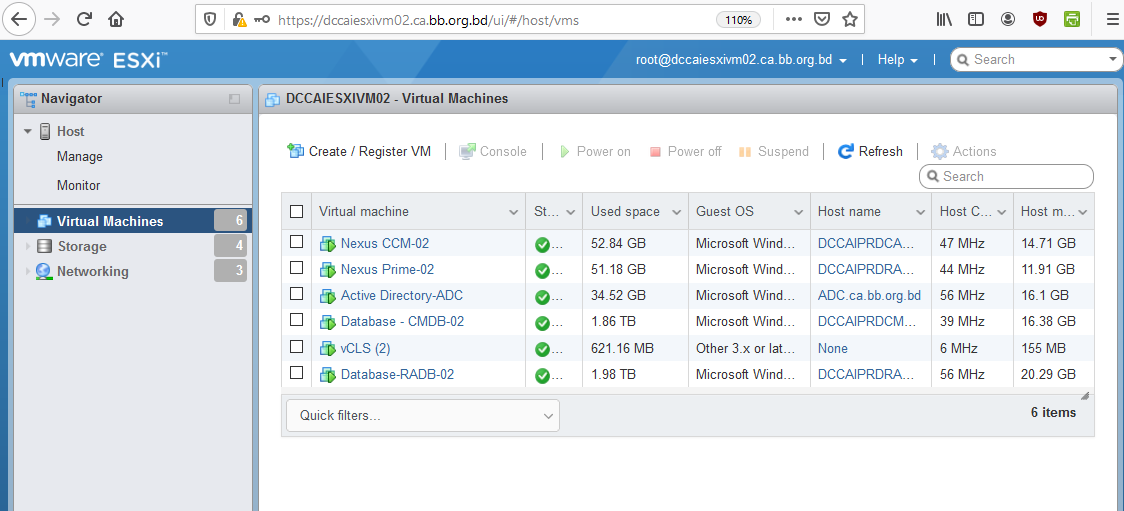Open the root user account dropdown

pyautogui.click(x=741, y=59)
